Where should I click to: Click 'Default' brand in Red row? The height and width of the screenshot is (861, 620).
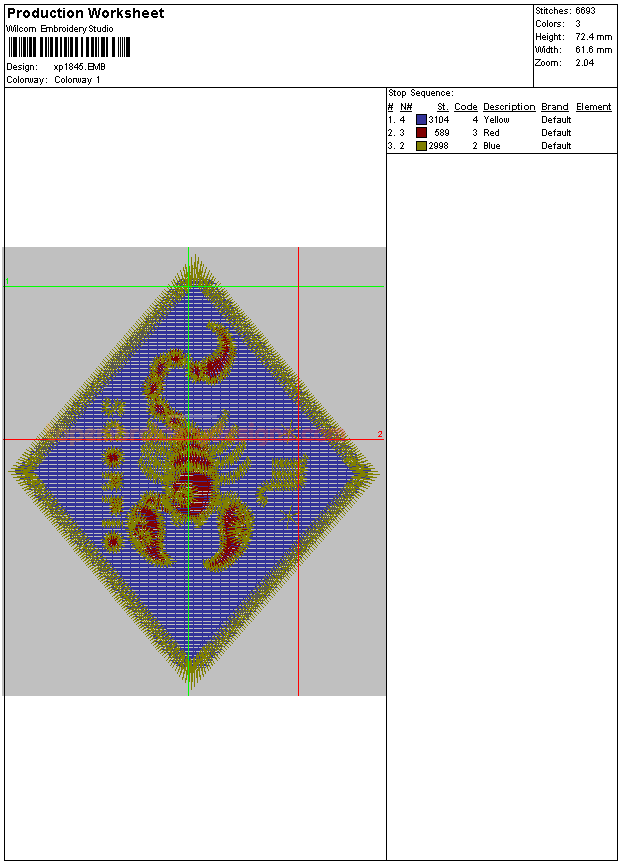[556, 133]
